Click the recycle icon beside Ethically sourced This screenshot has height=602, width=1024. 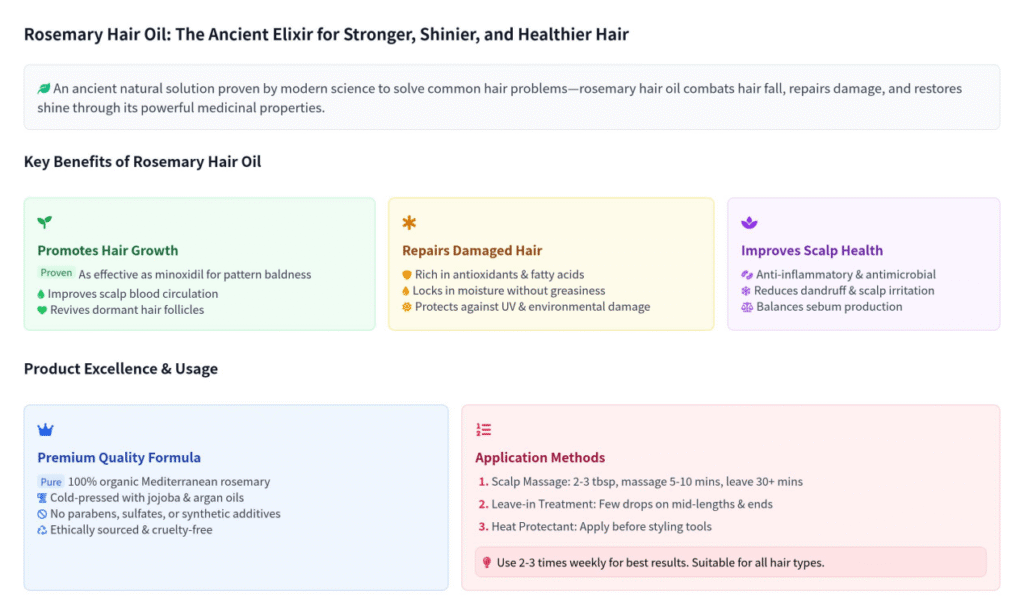tap(43, 530)
